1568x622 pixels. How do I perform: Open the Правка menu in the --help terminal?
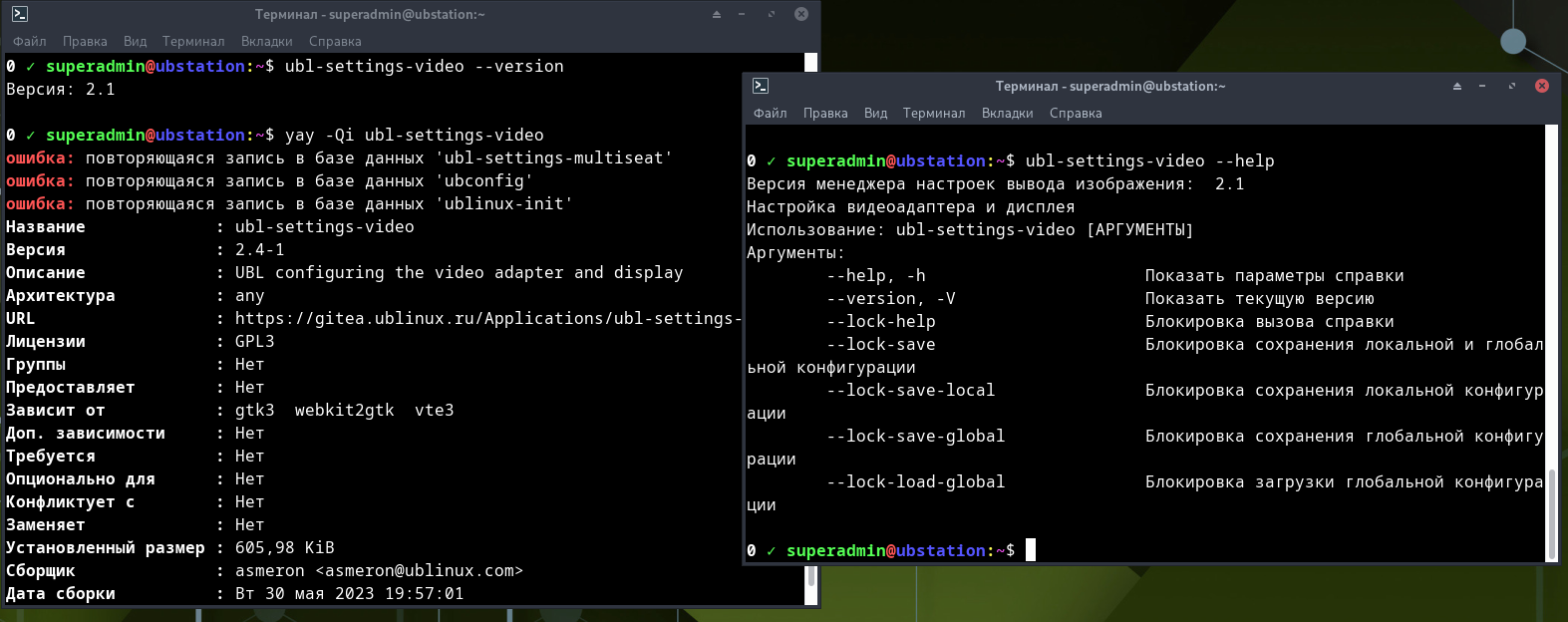click(x=825, y=113)
